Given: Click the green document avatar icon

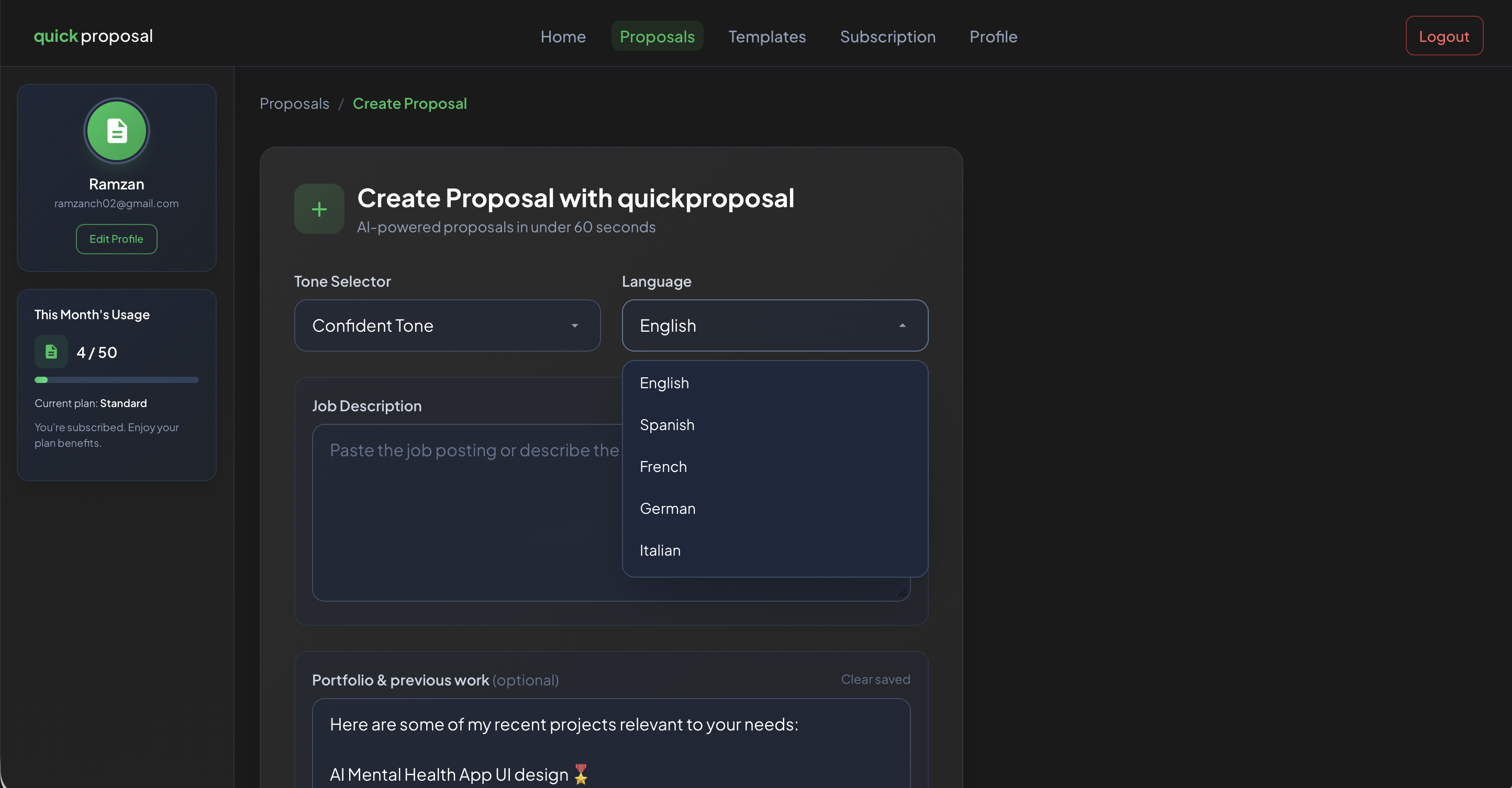Looking at the screenshot, I should coord(116,130).
